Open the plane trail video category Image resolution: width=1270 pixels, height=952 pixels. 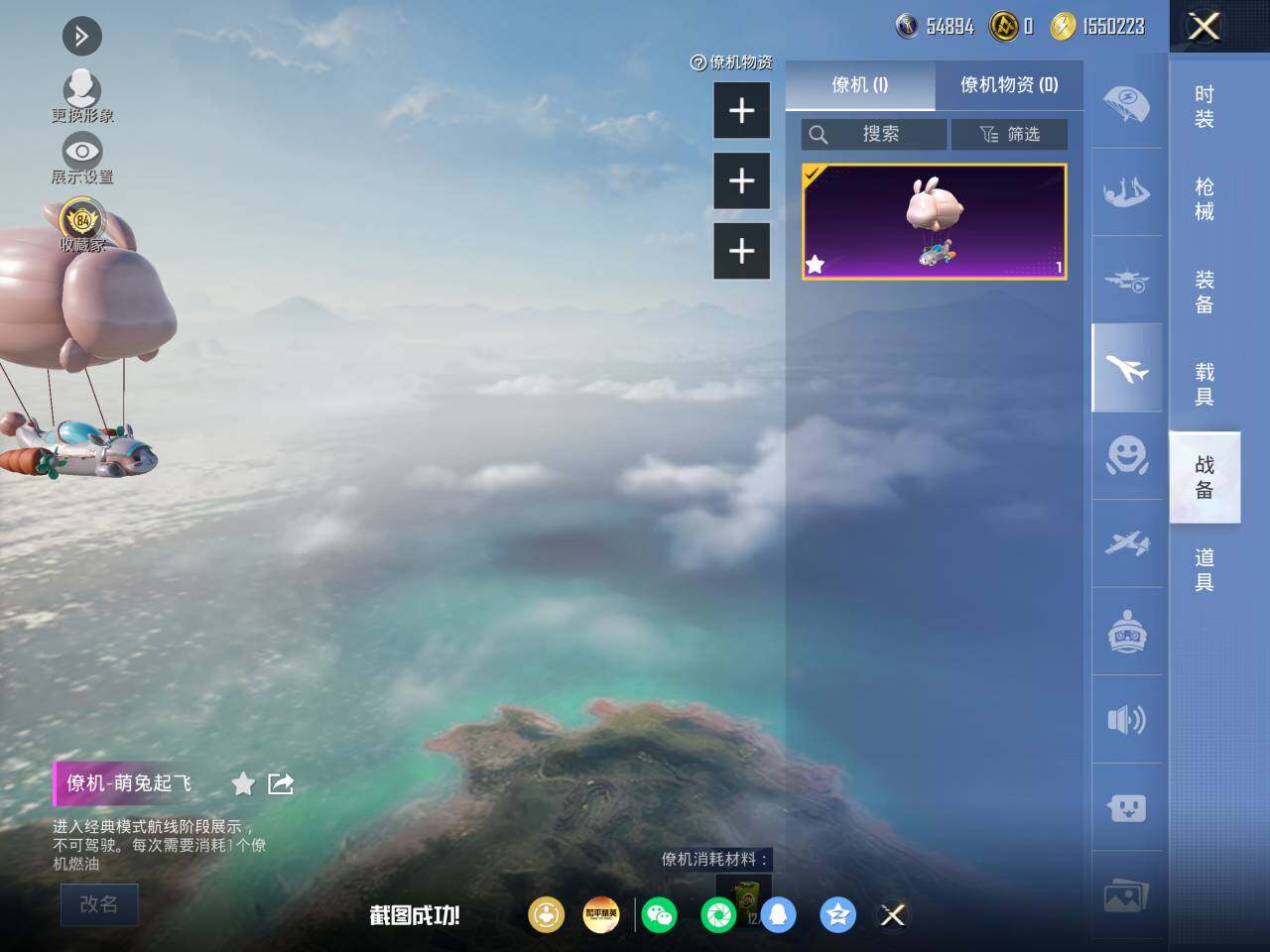(x=1127, y=280)
